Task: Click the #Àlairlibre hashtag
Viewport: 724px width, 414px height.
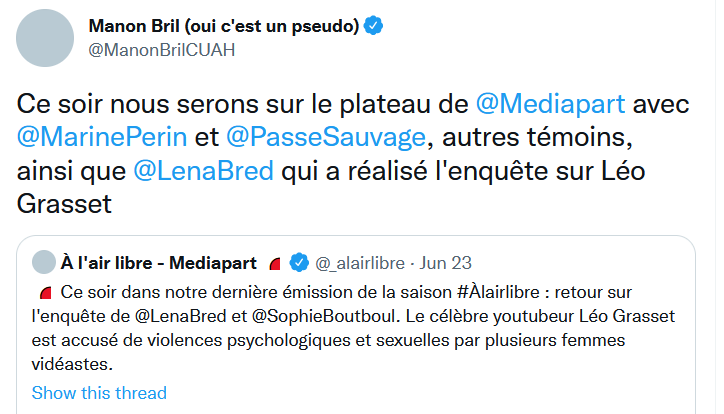Action: coord(513,292)
